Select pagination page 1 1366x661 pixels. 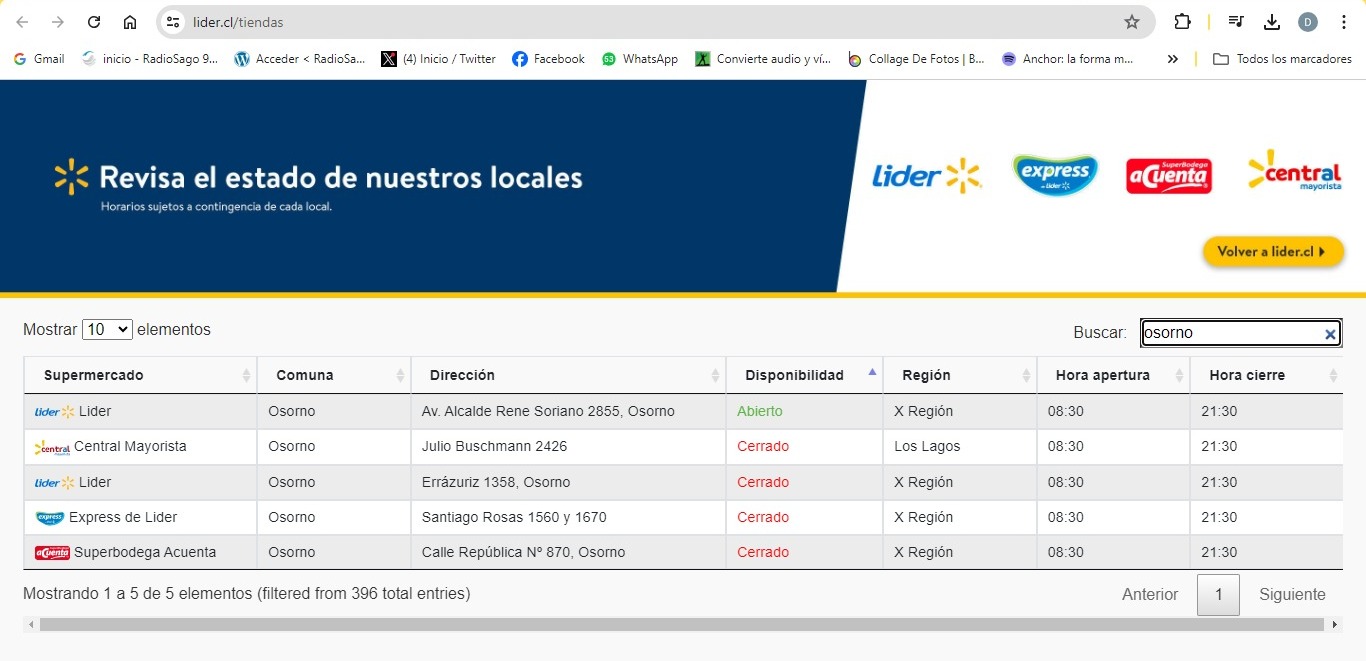click(1218, 594)
